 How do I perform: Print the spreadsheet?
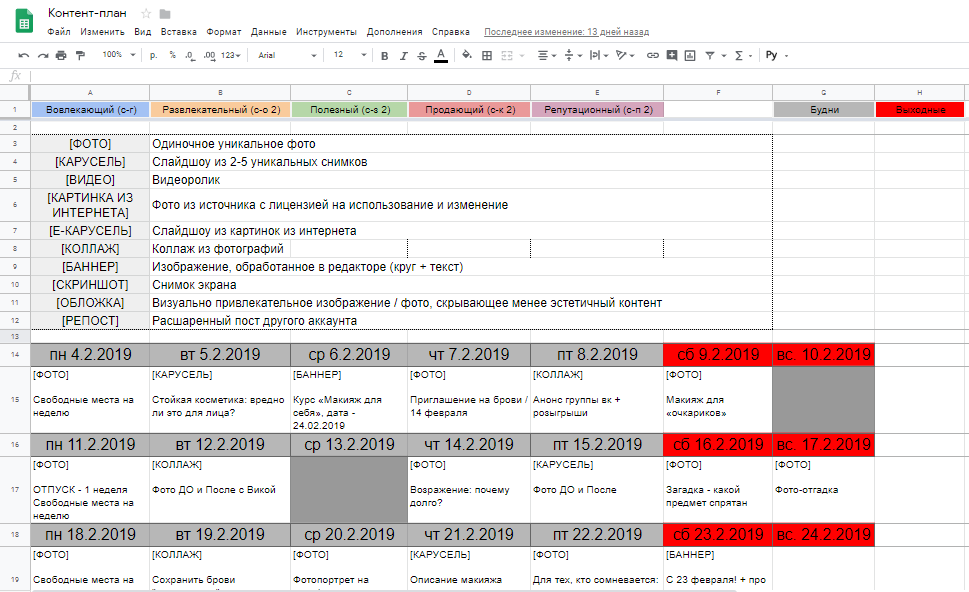pyautogui.click(x=61, y=56)
